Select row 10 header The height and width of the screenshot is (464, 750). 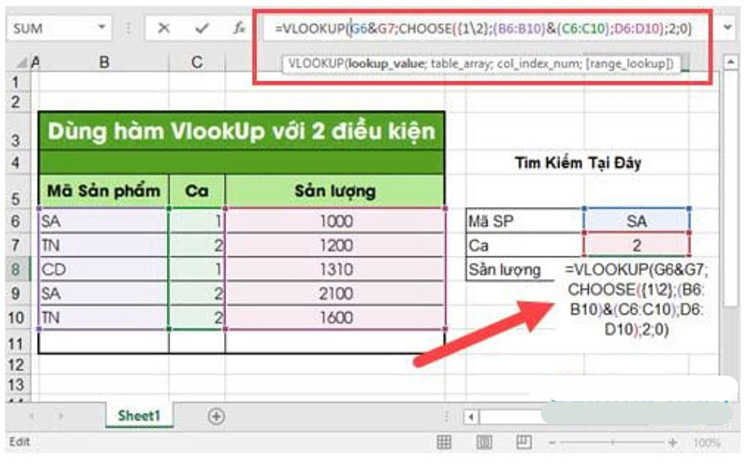(x=16, y=318)
